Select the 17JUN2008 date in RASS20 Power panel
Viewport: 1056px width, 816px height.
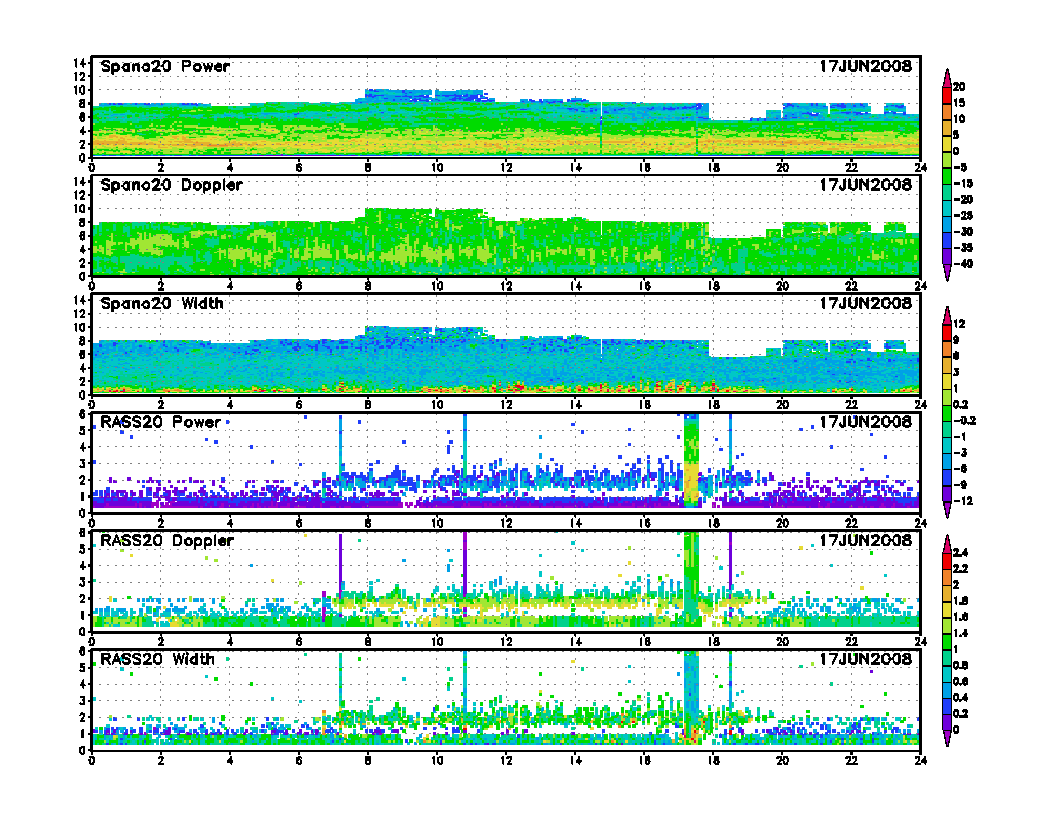point(865,422)
